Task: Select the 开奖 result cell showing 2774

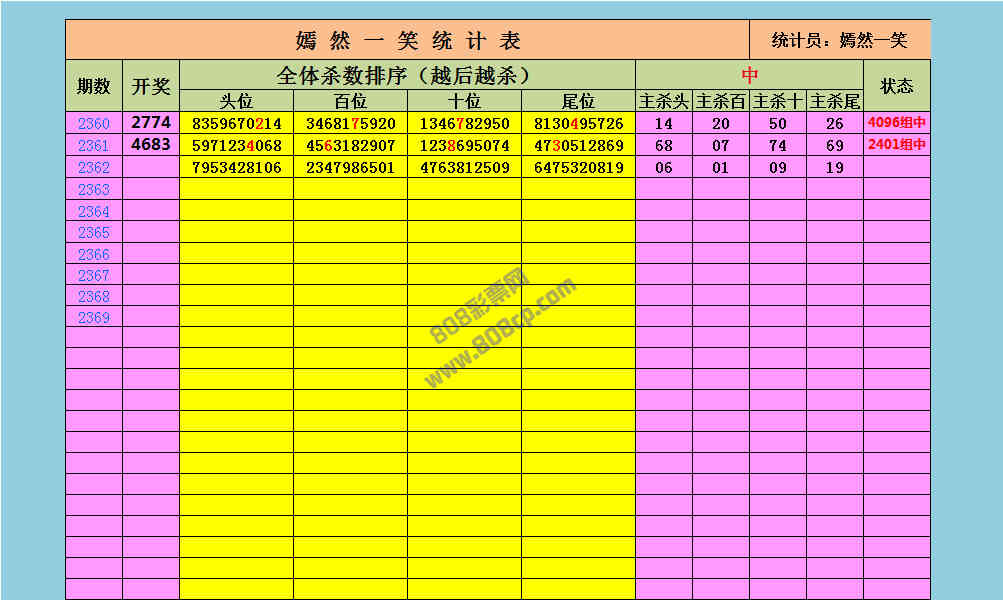Action: (151, 123)
